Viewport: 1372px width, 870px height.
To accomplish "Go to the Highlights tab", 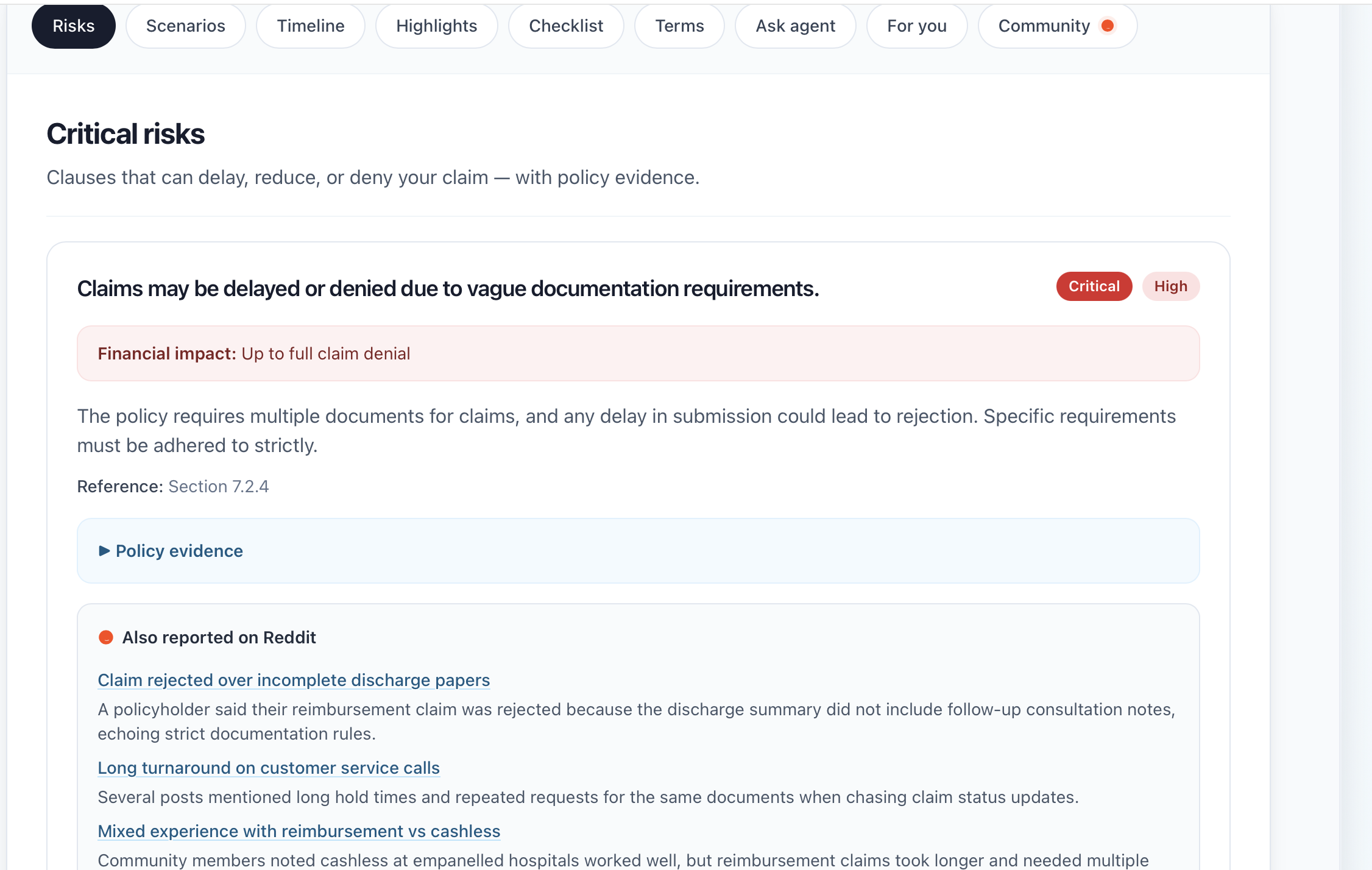I will pos(436,26).
